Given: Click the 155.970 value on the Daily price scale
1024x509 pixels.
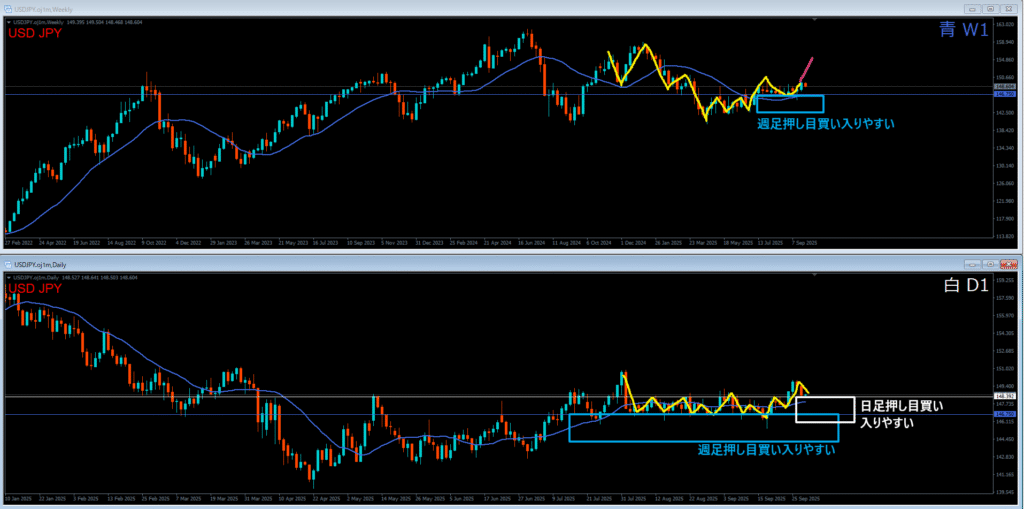Looking at the screenshot, I should (x=1004, y=316).
